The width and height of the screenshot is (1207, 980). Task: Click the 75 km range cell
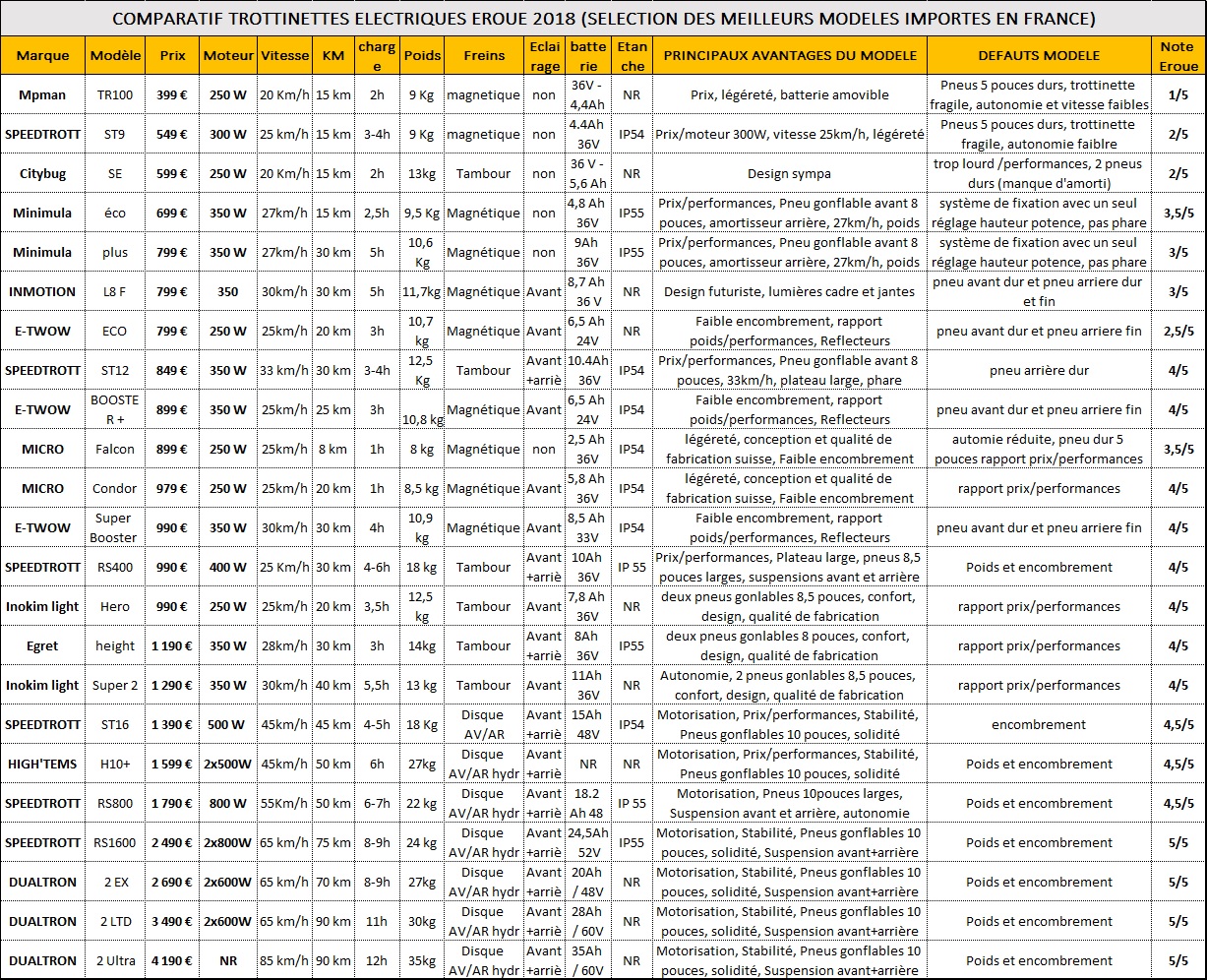[333, 842]
